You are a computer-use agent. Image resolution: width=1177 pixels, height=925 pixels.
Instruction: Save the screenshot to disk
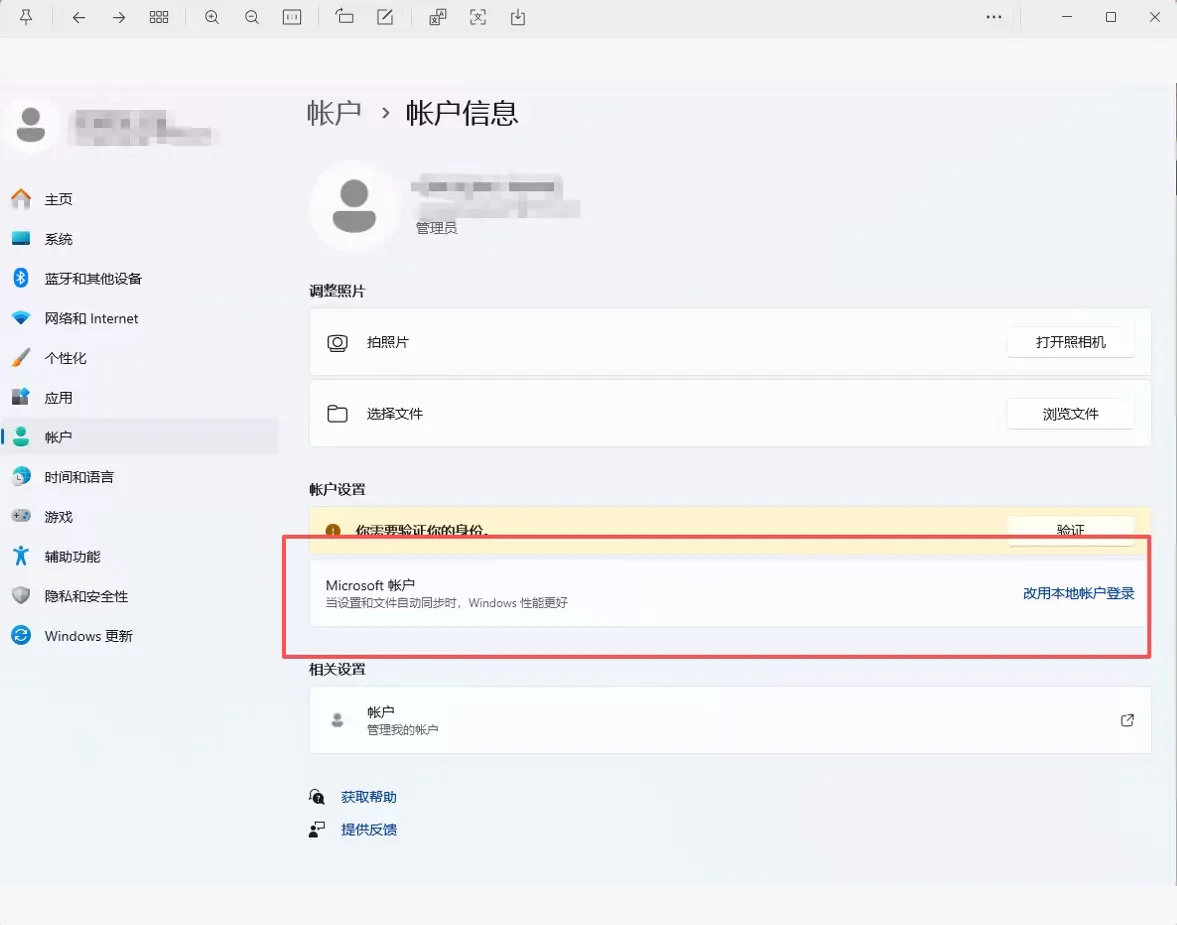518,17
